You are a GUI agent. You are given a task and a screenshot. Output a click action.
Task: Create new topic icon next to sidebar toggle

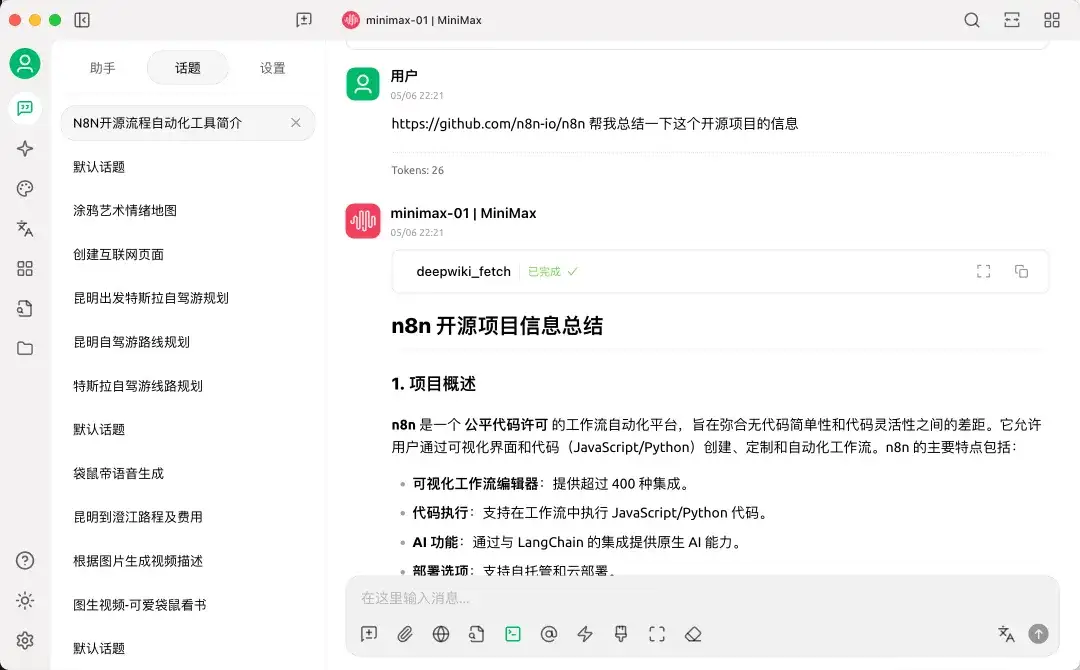(x=304, y=20)
